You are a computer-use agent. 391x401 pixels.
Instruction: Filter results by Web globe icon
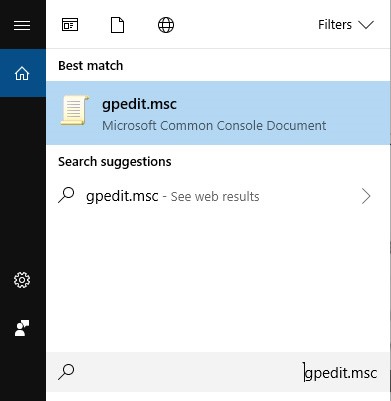(x=166, y=25)
